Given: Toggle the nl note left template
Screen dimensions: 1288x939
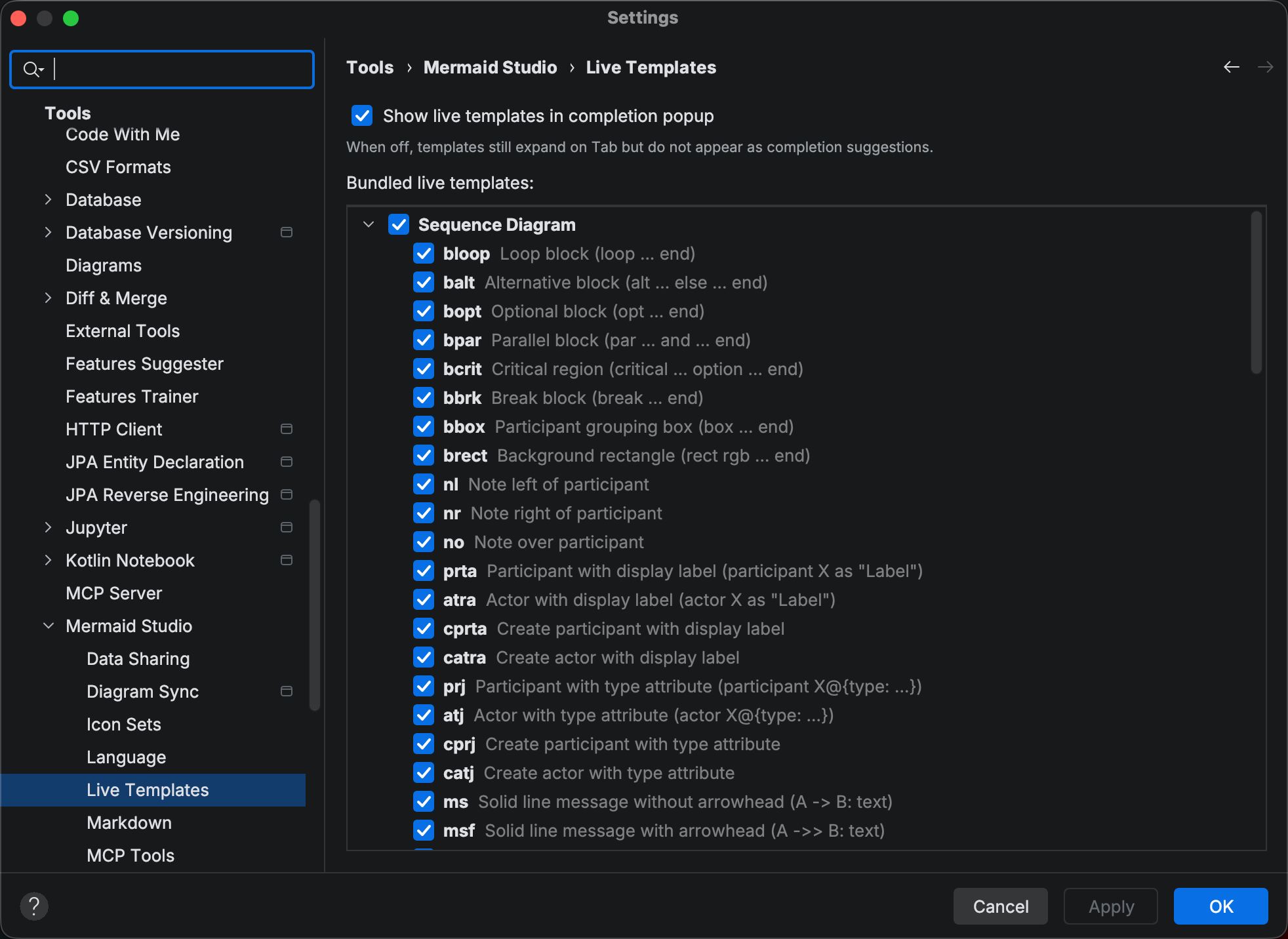Looking at the screenshot, I should tap(424, 484).
